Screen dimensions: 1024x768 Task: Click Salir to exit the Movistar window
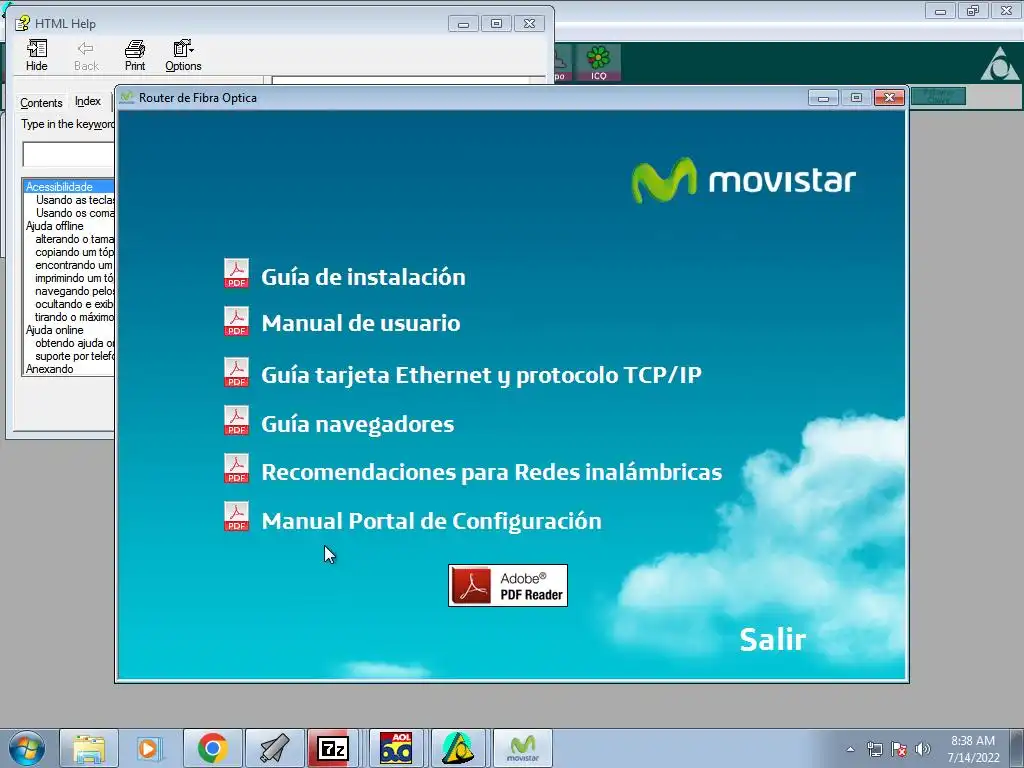(773, 639)
